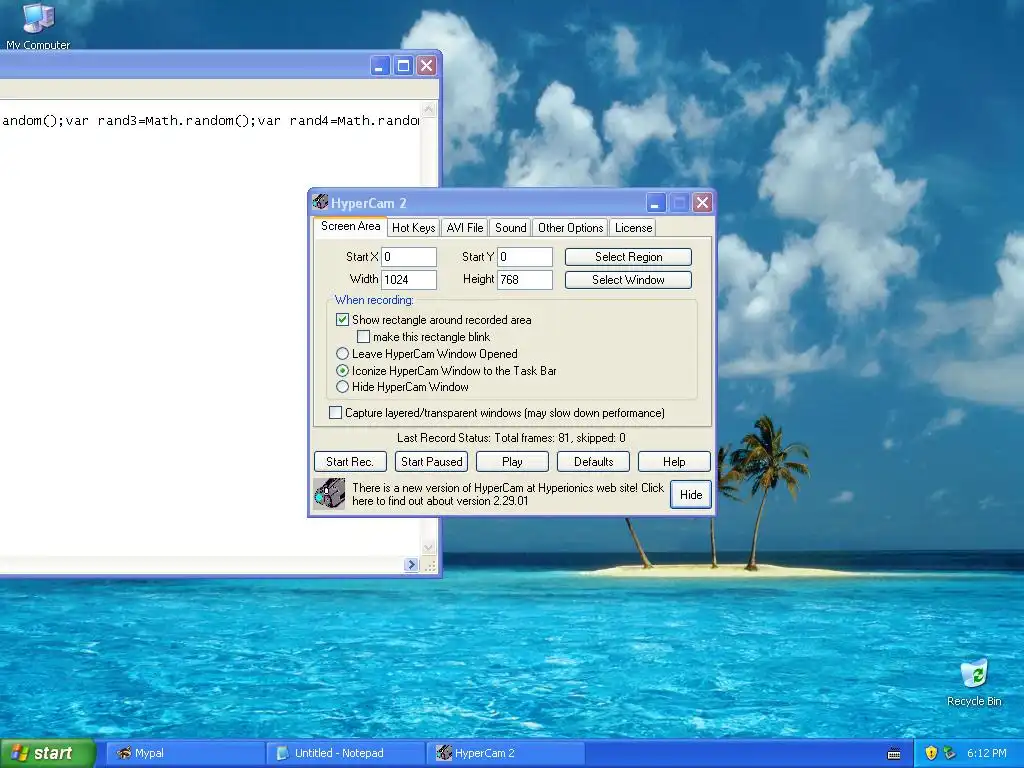Select Iconize HyperCam Window to Task Bar
This screenshot has height=768, width=1024.
[342, 371]
